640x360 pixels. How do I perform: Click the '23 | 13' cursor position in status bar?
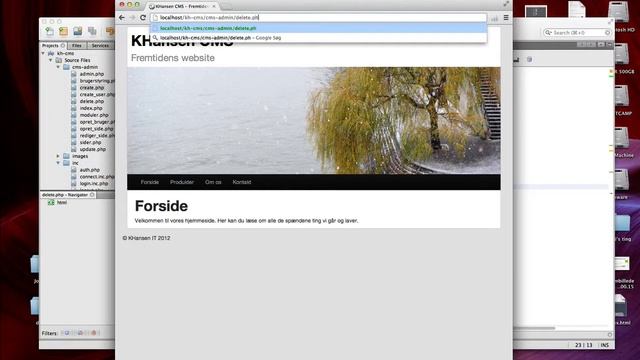pos(584,345)
